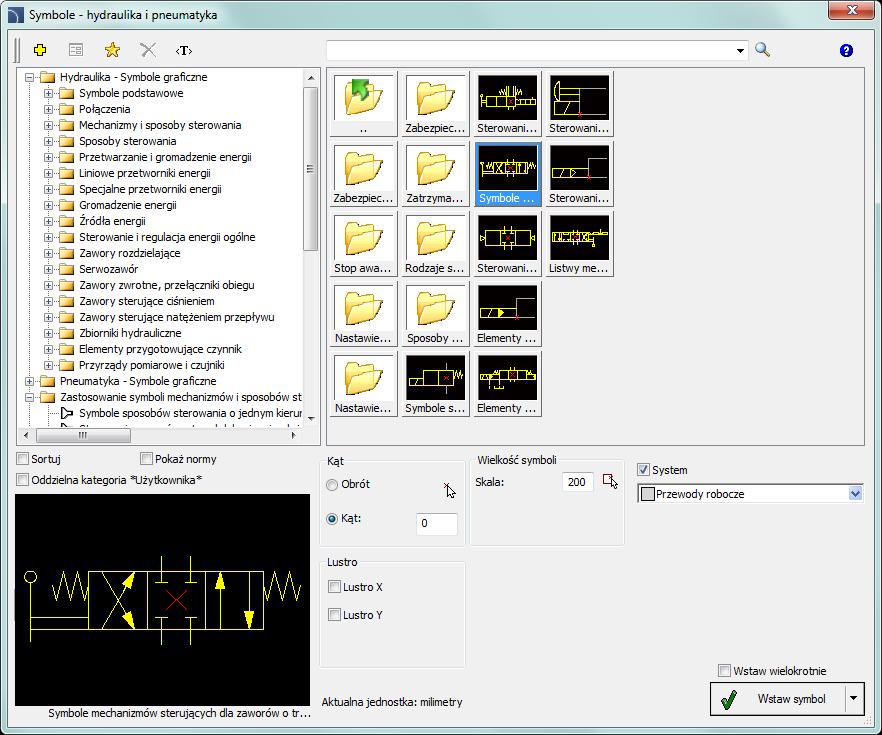Select 'Sposoby sterowania' tree item
882x735 pixels.
pyautogui.click(x=128, y=141)
